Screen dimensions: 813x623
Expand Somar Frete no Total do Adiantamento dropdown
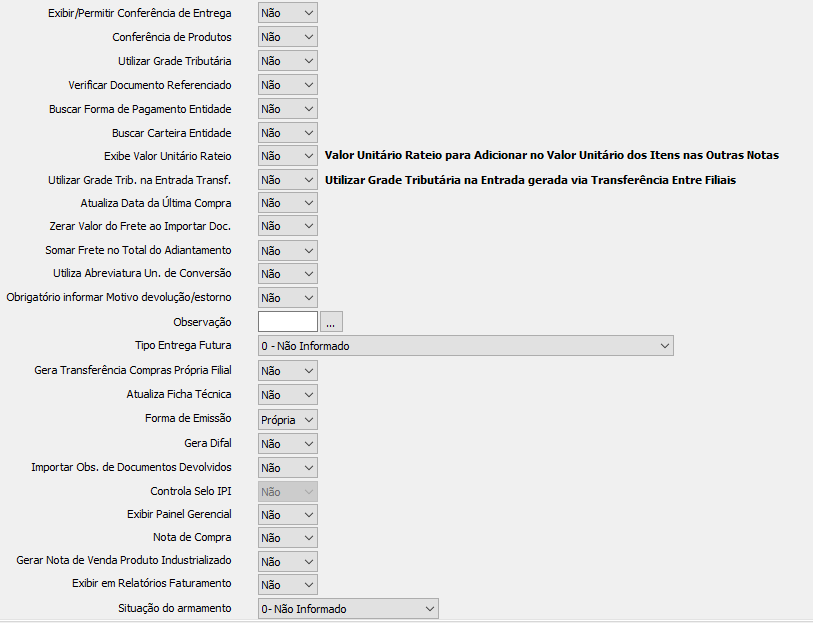point(288,251)
